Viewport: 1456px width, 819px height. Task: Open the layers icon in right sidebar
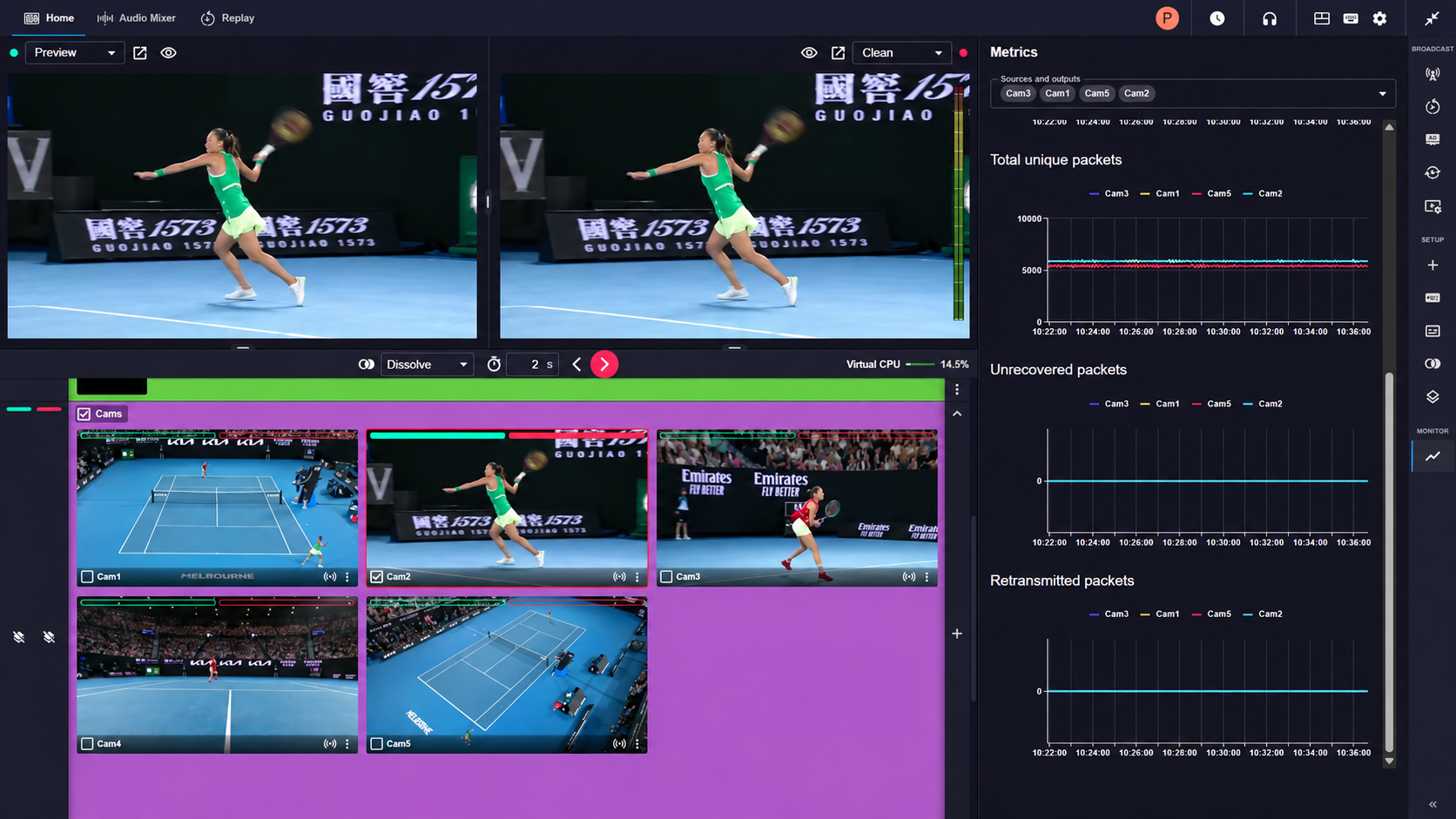(x=1432, y=397)
